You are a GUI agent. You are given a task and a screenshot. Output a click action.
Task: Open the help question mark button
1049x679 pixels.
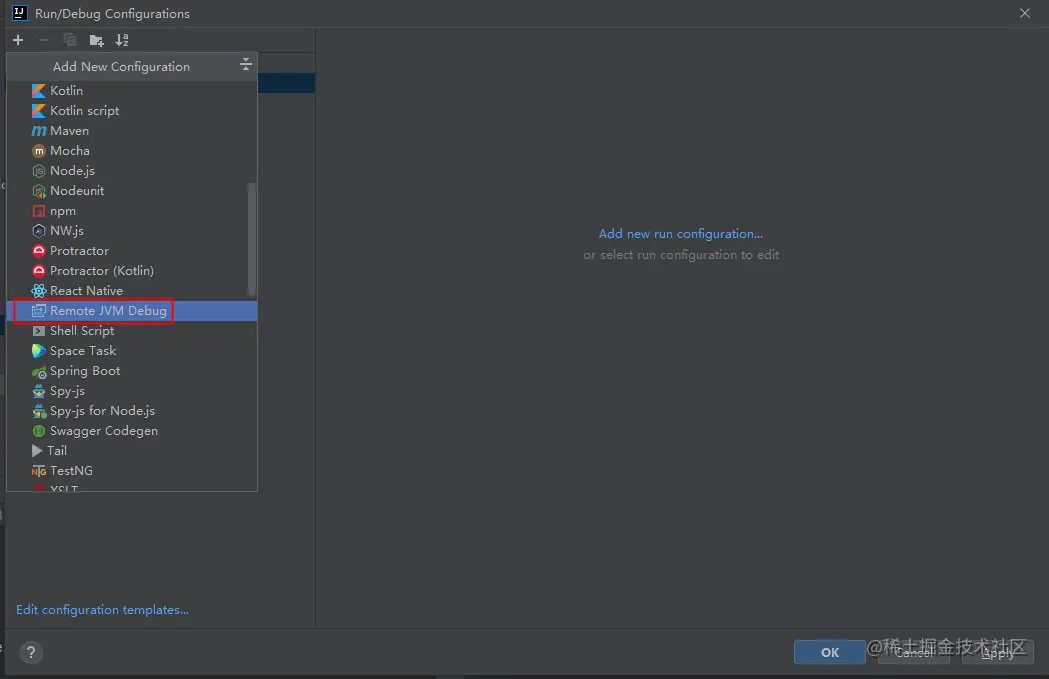pos(31,652)
